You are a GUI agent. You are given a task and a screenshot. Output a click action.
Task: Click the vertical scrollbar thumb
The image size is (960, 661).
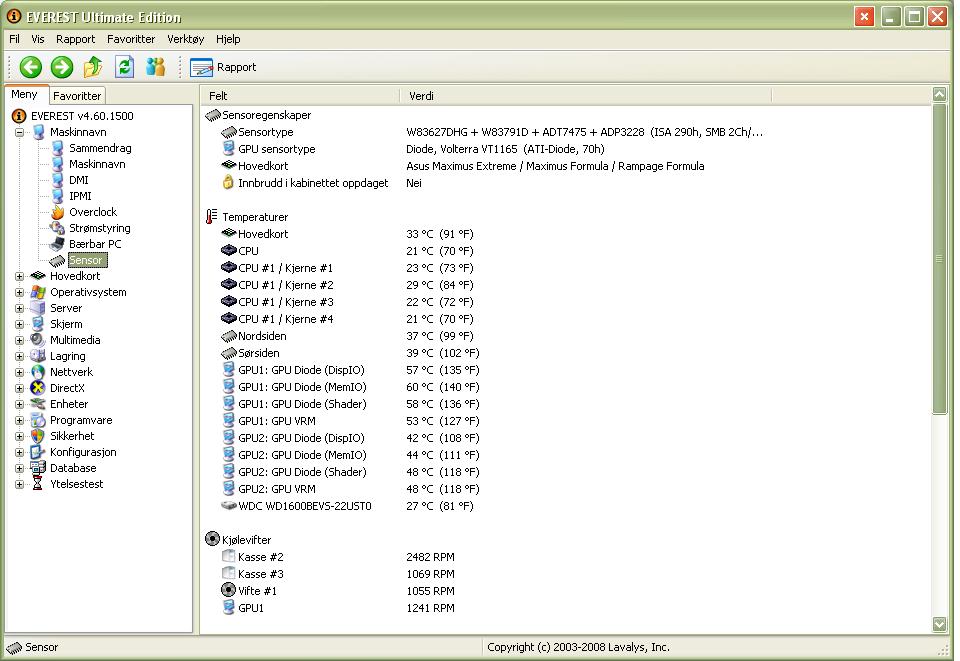coord(939,259)
